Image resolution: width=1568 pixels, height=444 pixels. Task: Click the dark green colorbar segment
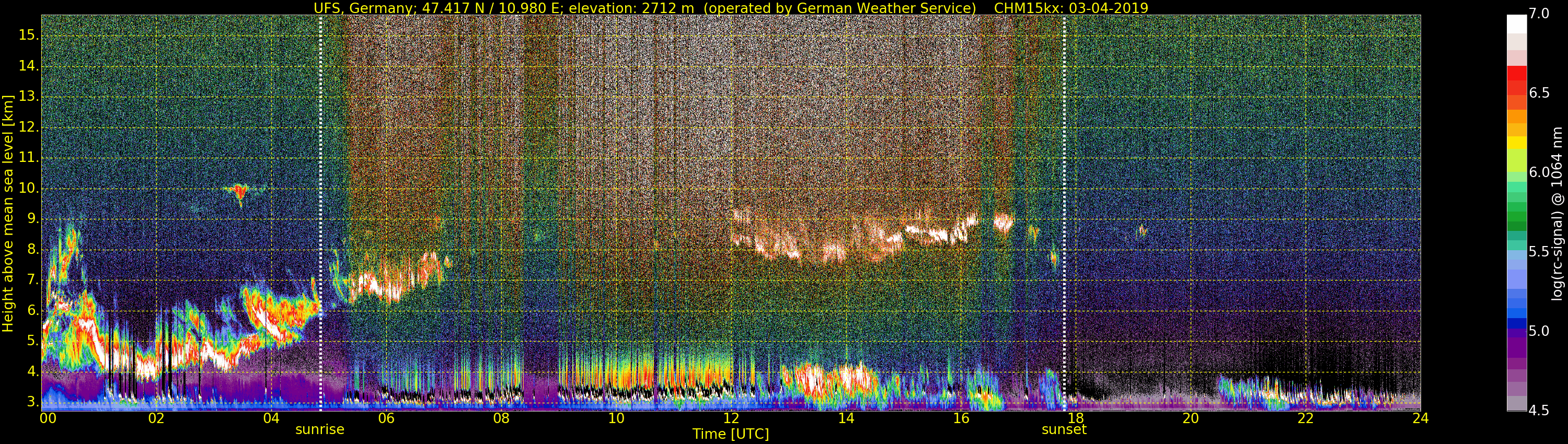tap(1516, 226)
